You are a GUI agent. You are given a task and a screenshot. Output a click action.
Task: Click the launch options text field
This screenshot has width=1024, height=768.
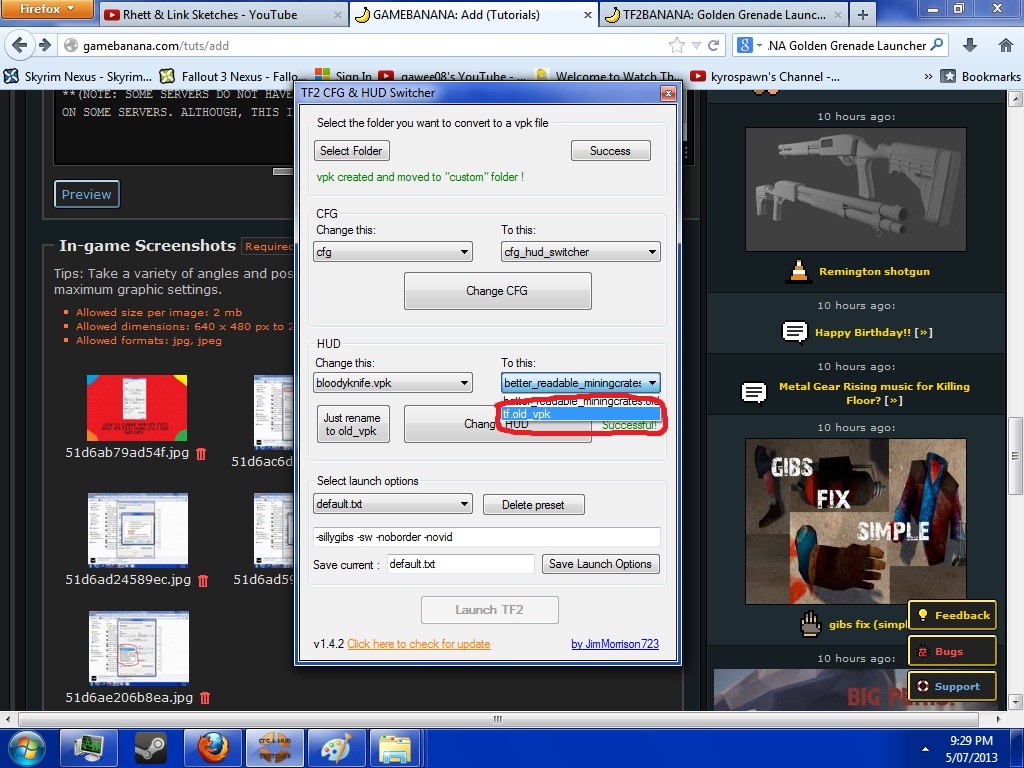pyautogui.click(x=487, y=537)
